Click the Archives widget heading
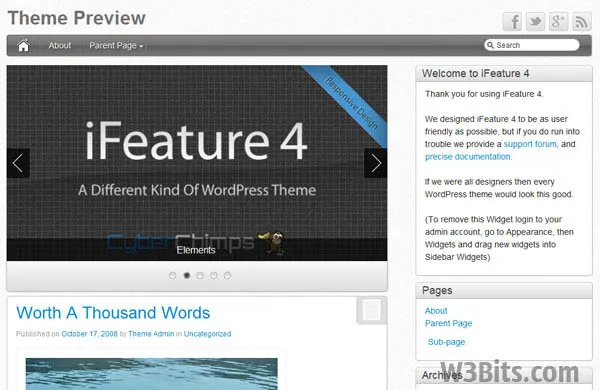The image size is (600, 390). click(x=442, y=375)
